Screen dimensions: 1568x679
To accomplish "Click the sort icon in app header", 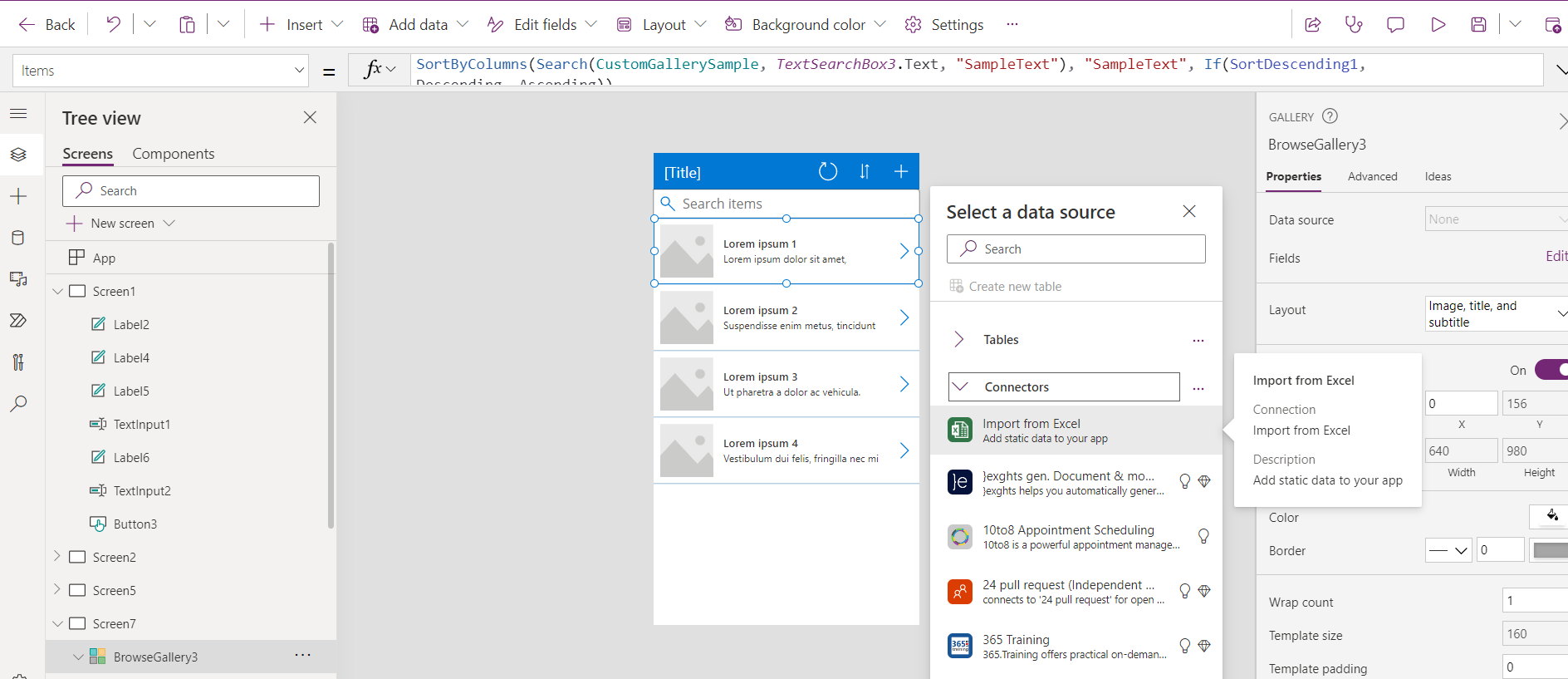I will (x=865, y=171).
